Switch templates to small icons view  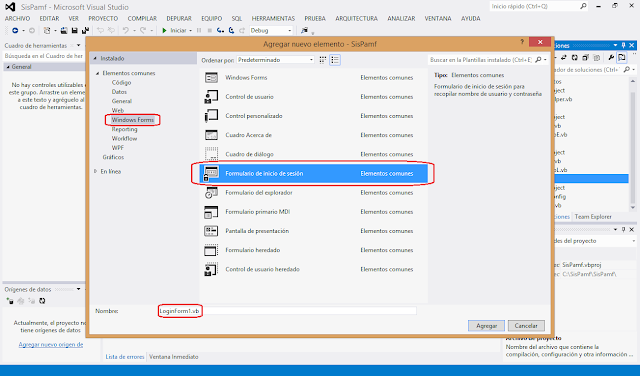tap(322, 60)
